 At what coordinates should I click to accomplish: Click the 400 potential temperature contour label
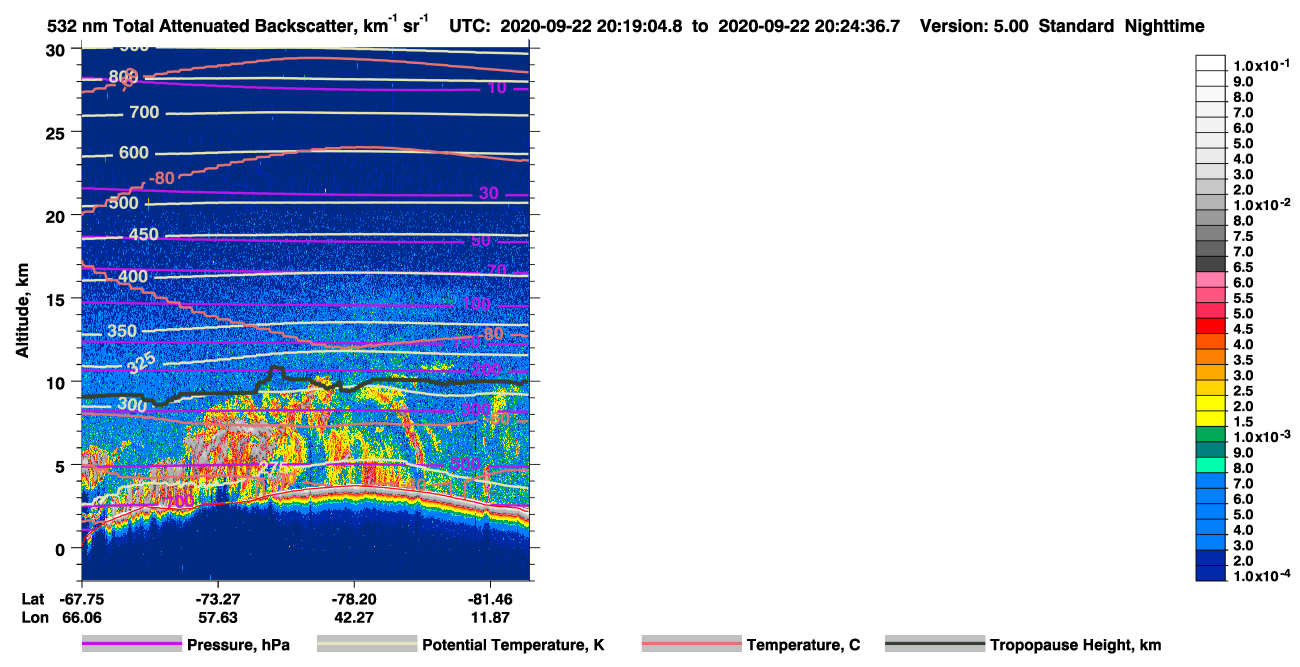(x=132, y=277)
